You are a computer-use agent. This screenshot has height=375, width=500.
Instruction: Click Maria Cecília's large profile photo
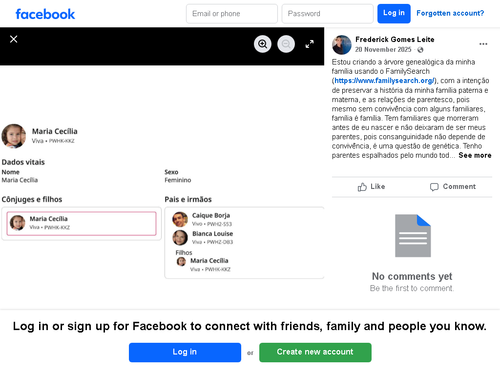click(x=14, y=136)
